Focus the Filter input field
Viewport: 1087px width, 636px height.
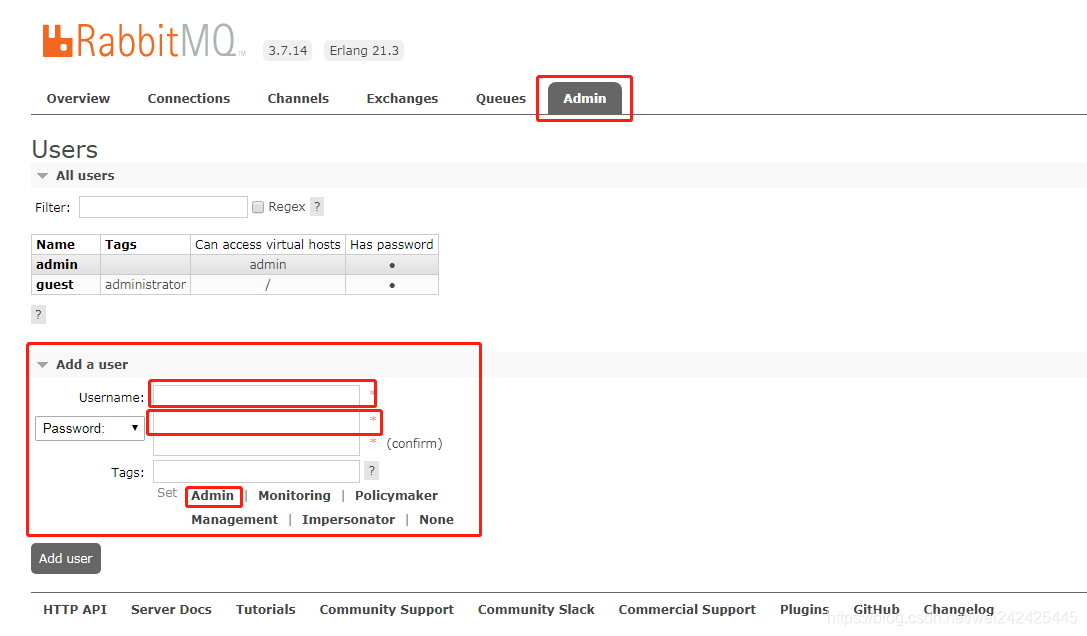pyautogui.click(x=163, y=207)
